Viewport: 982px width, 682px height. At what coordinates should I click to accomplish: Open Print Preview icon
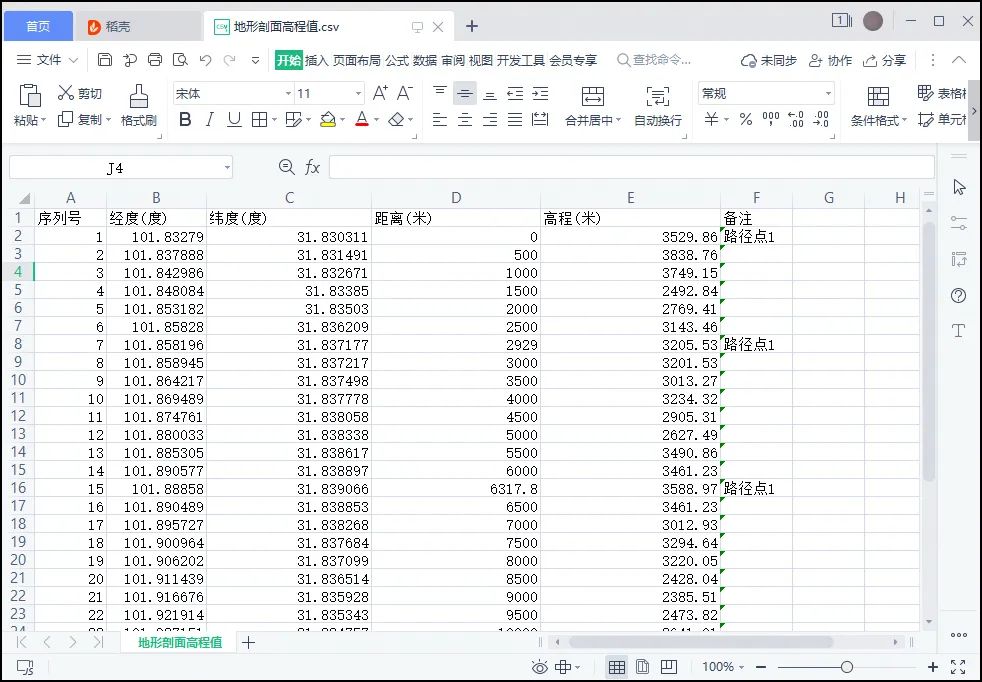pyautogui.click(x=180, y=59)
